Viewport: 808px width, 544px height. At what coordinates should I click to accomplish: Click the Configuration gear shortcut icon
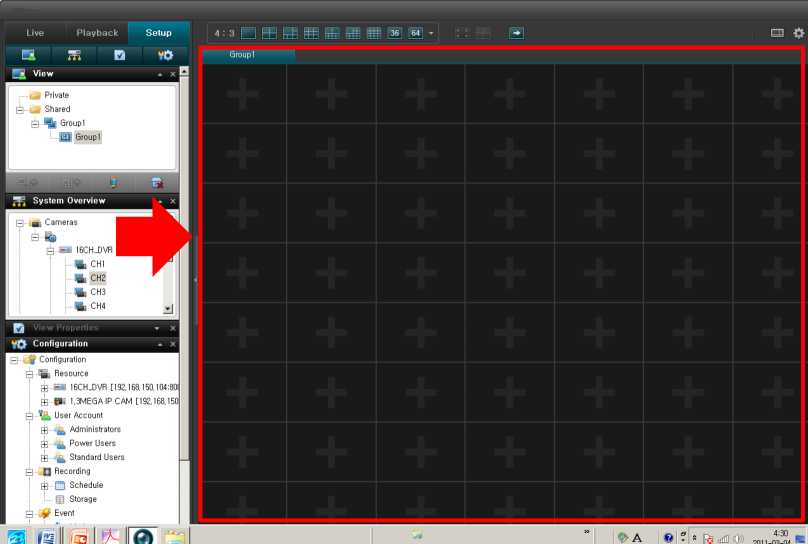tap(163, 55)
